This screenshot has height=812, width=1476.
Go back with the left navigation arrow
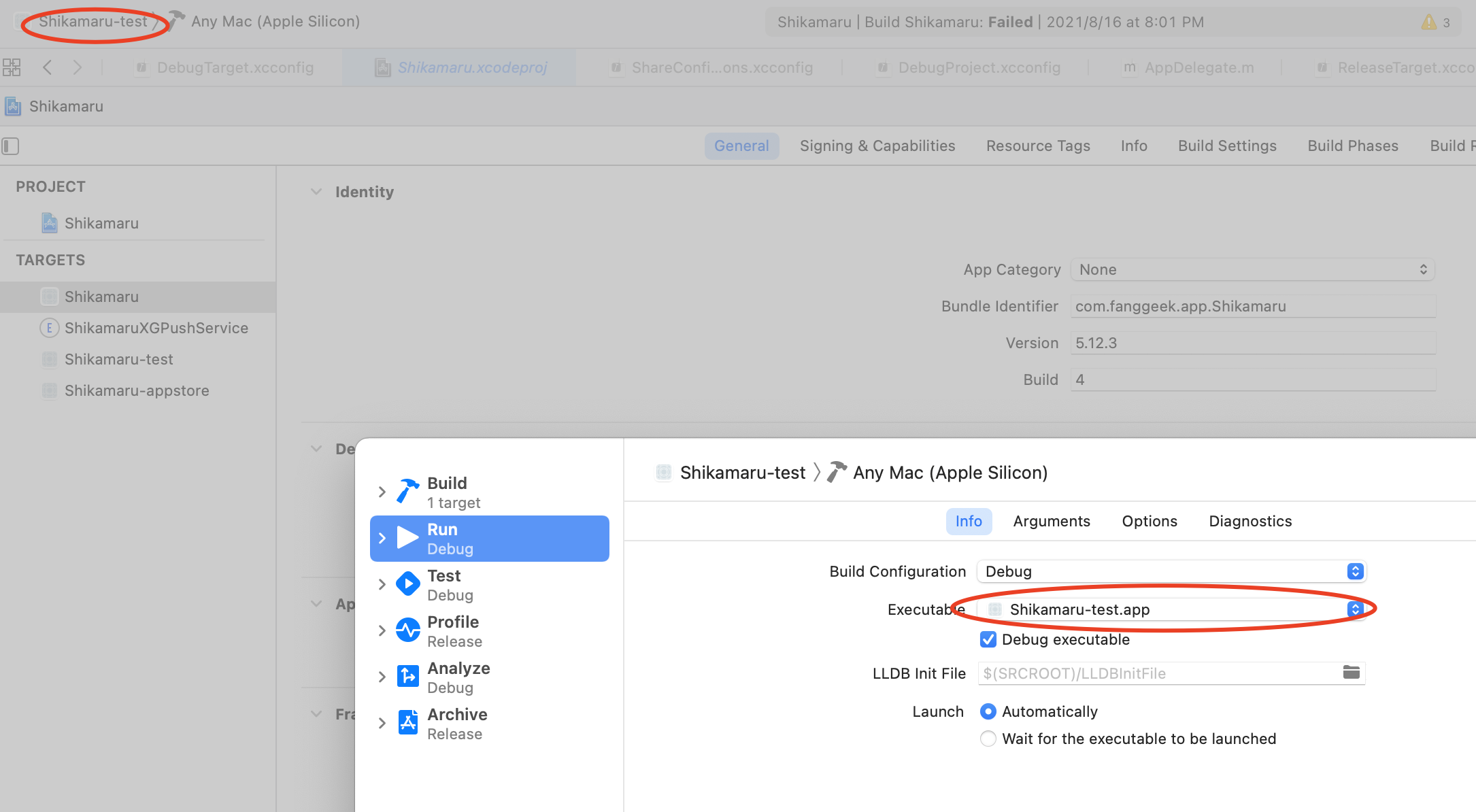click(47, 67)
